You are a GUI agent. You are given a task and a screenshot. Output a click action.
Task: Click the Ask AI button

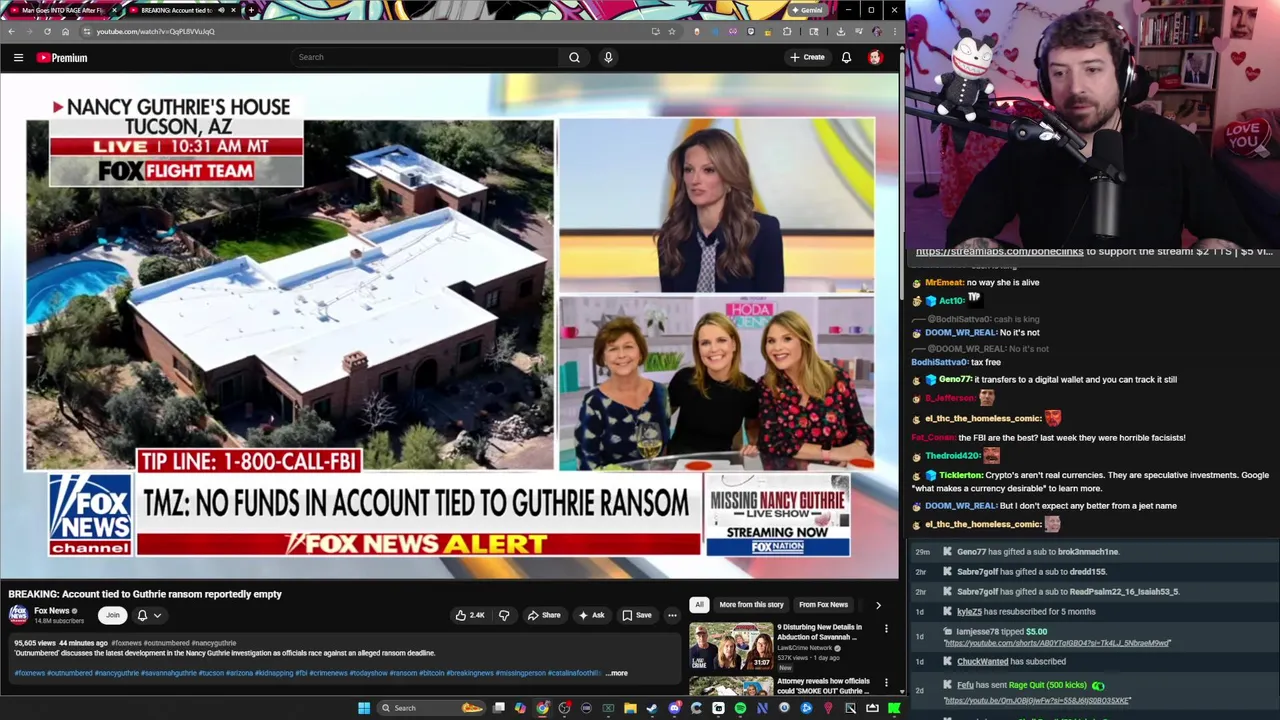[591, 615]
